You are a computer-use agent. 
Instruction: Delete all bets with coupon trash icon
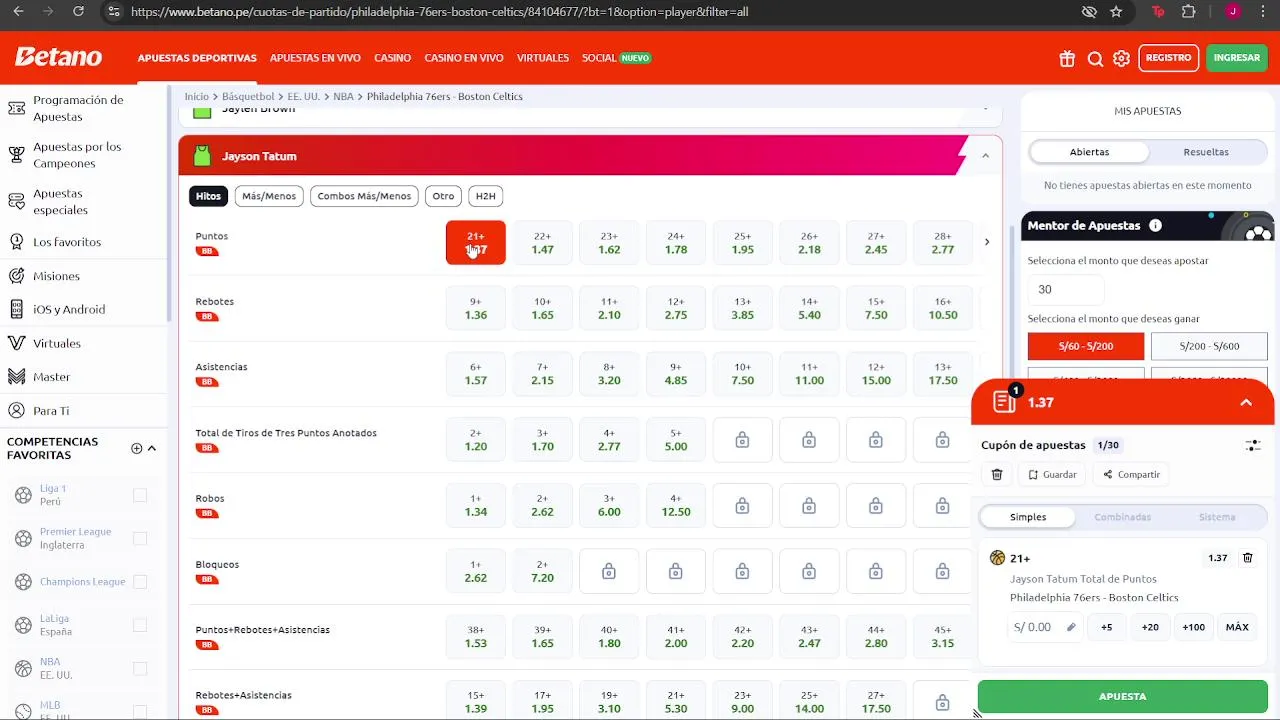997,475
